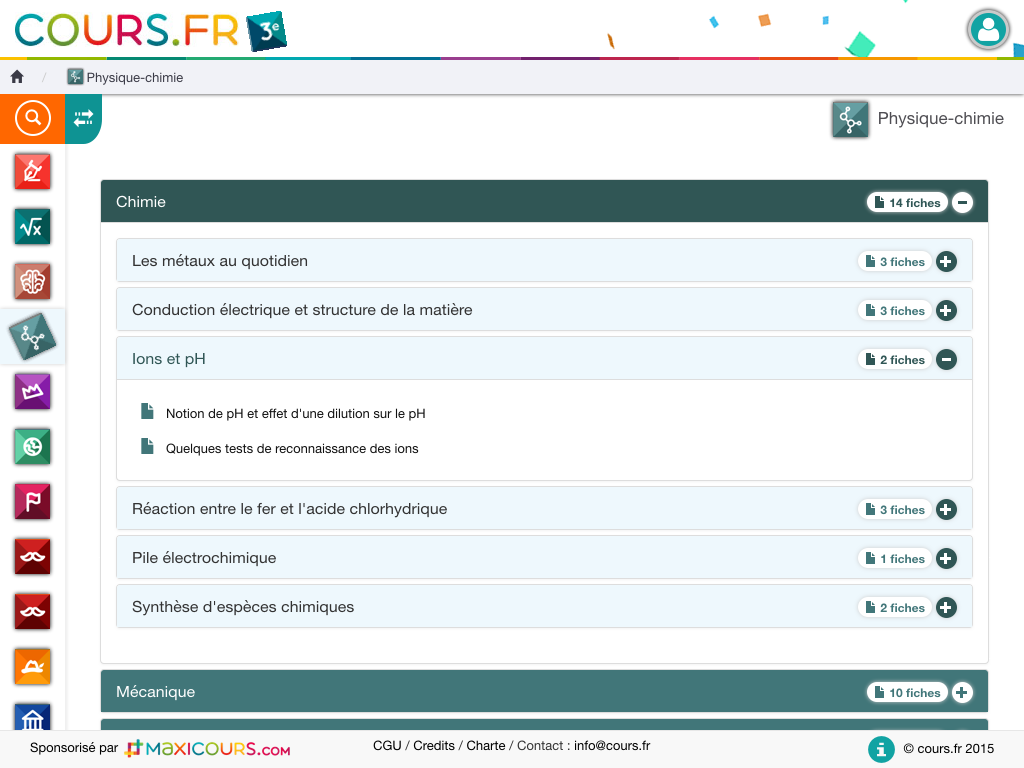The height and width of the screenshot is (768, 1024).
Task: Click 3 fiches badge for Les métaux
Action: [895, 261]
